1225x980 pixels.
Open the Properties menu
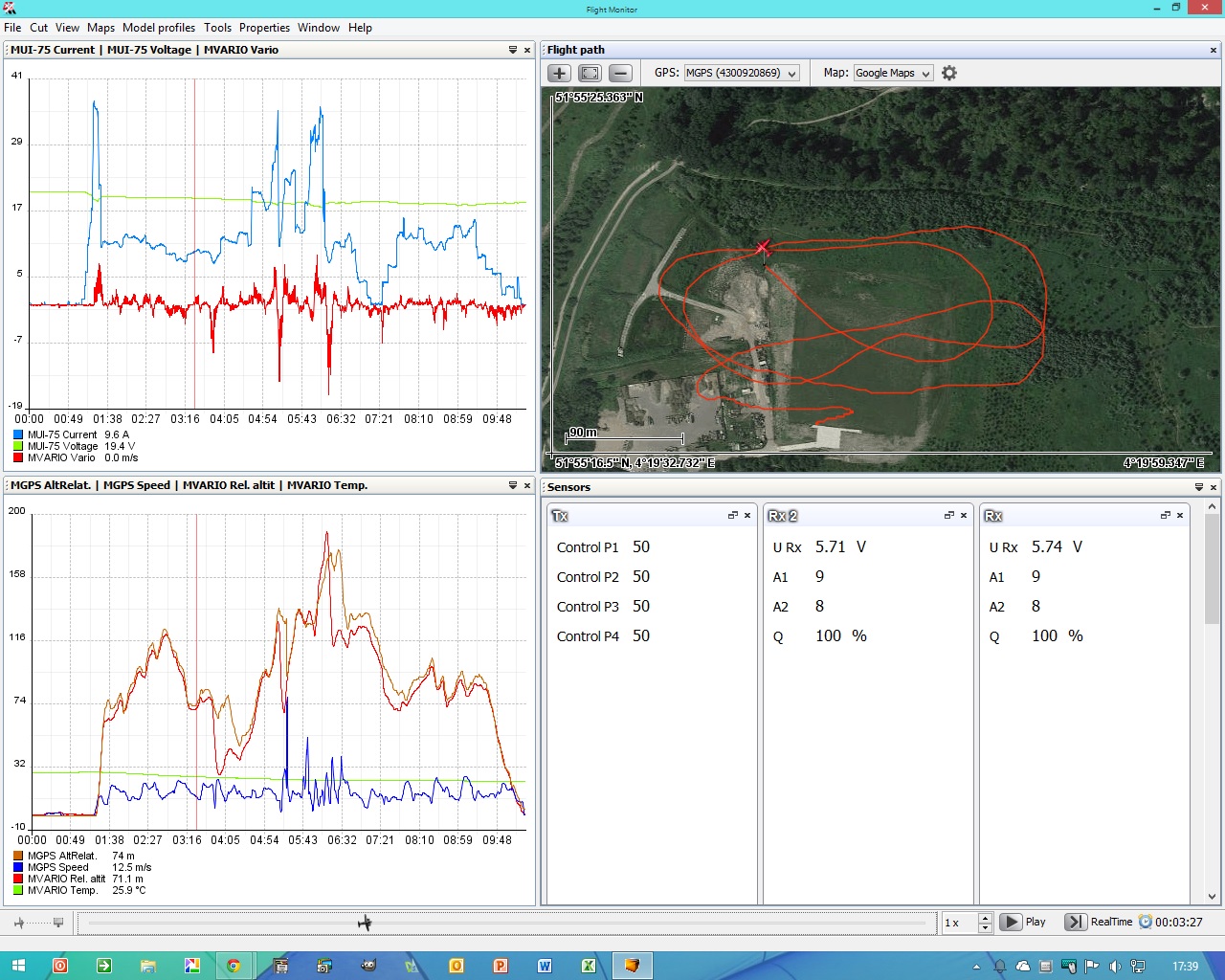click(x=265, y=28)
